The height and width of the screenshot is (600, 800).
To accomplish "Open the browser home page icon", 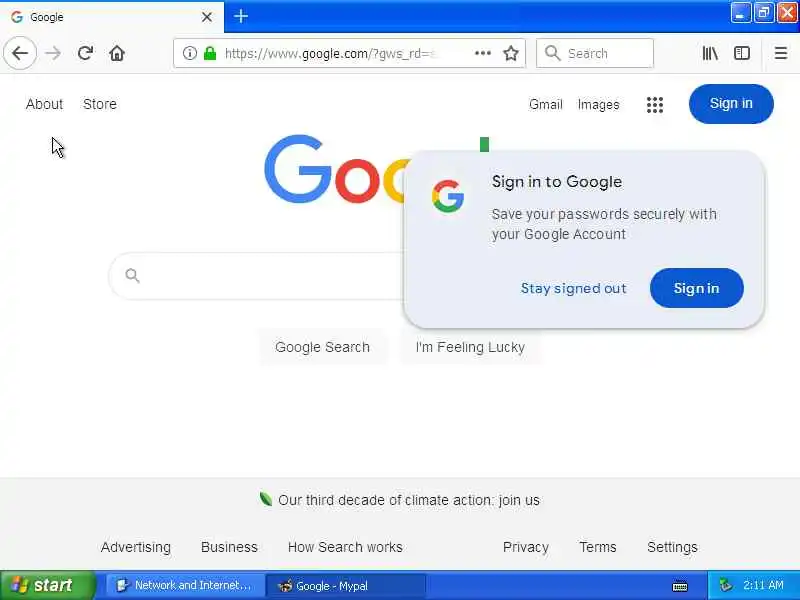I will pos(117,53).
